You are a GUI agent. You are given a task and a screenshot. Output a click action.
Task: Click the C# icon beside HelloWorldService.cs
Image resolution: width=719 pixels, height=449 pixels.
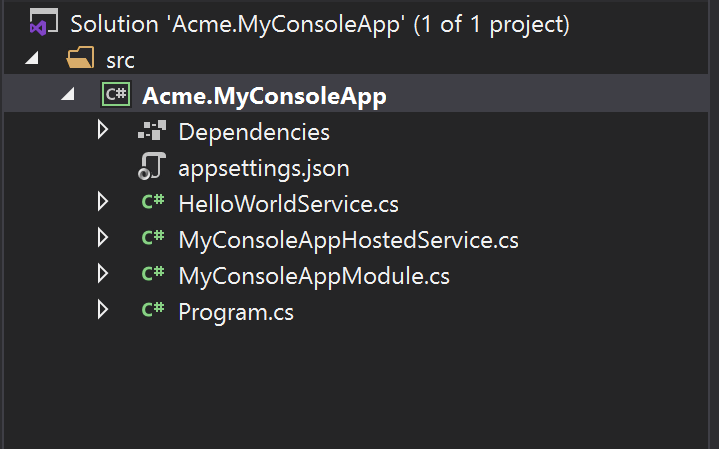pyautogui.click(x=153, y=201)
